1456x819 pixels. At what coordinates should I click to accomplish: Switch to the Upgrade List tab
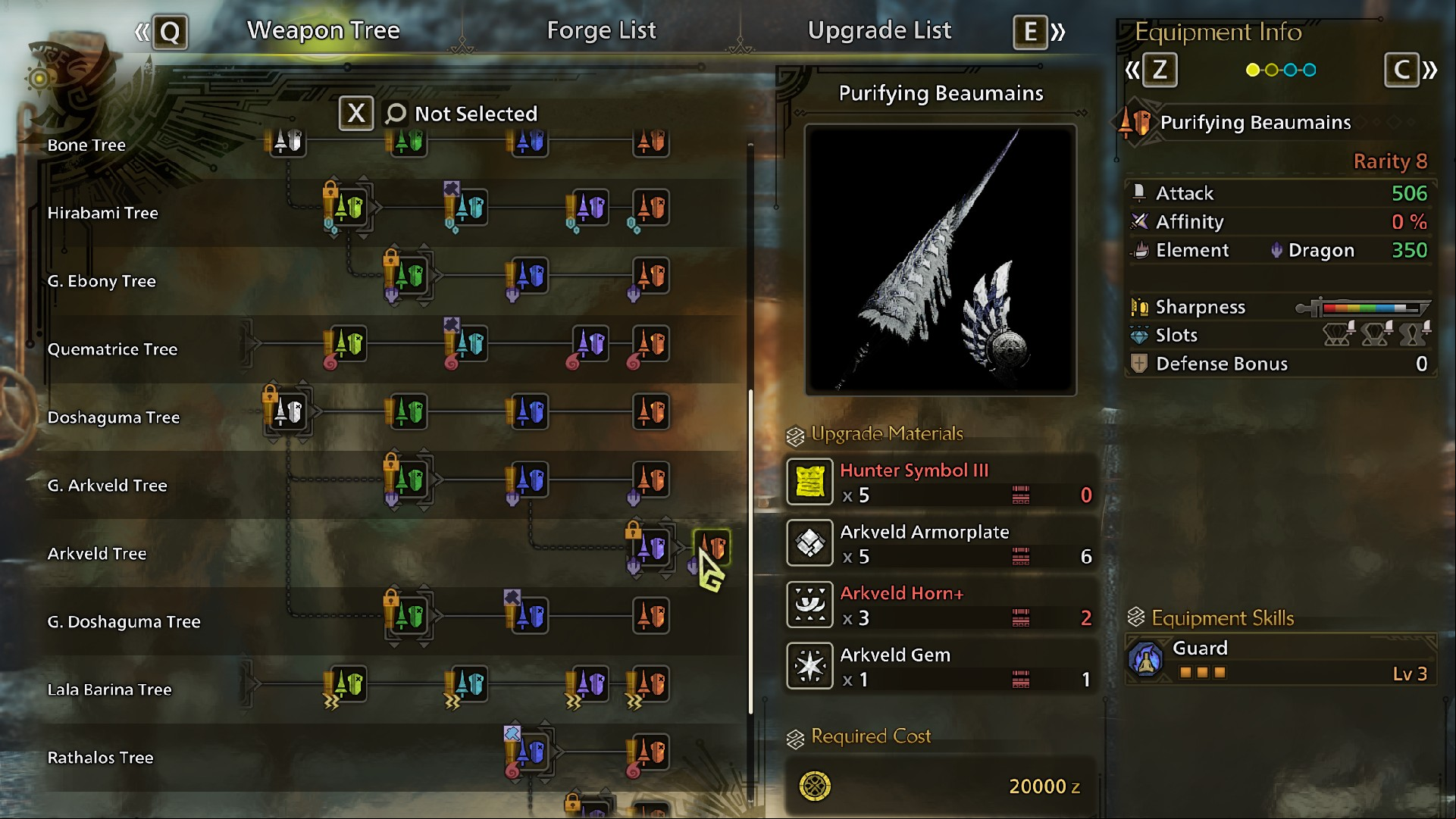click(x=879, y=30)
